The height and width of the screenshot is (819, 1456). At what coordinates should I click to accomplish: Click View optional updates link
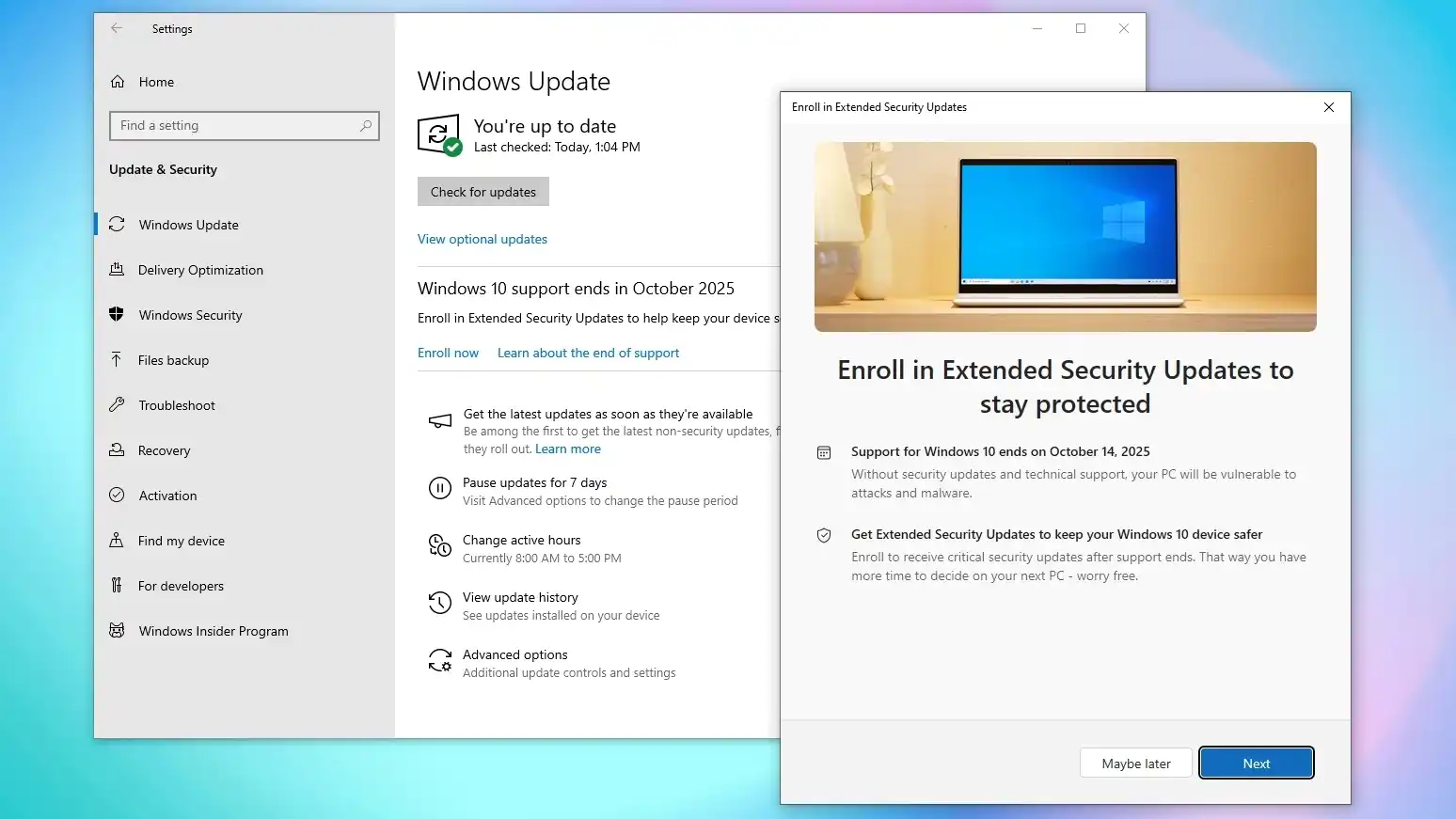482,240
